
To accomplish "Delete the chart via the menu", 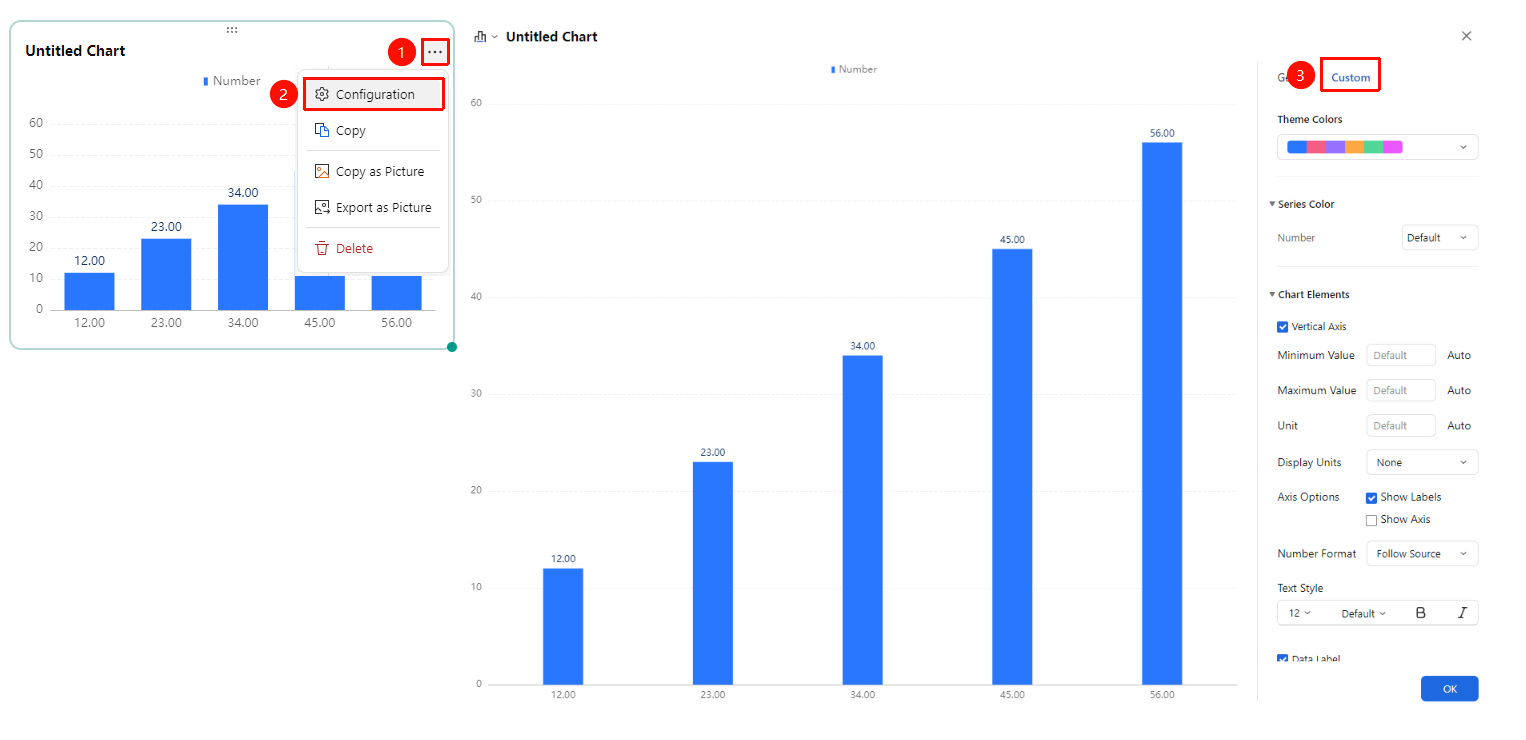I will click(372, 249).
